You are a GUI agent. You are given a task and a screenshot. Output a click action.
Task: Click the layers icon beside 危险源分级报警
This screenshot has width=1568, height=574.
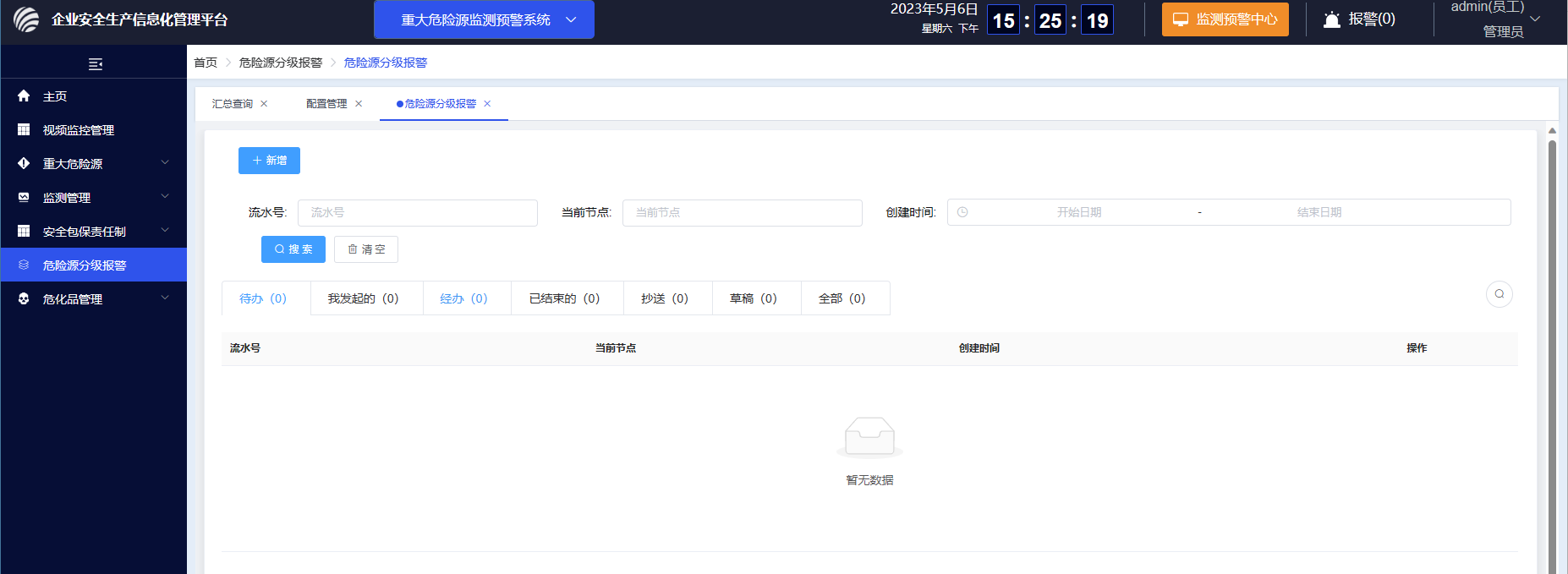tap(24, 265)
